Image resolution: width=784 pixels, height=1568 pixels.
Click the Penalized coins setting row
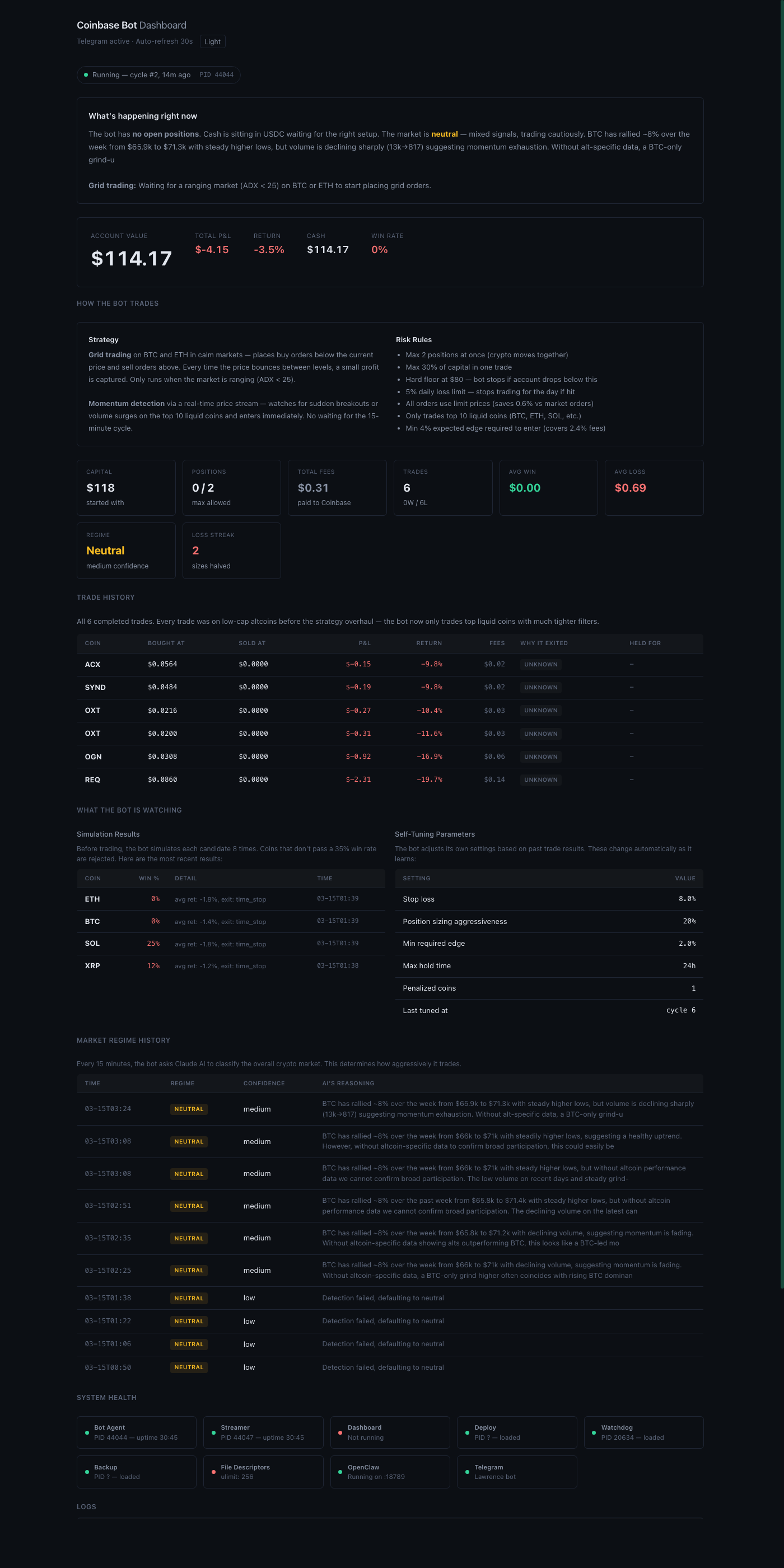549,988
